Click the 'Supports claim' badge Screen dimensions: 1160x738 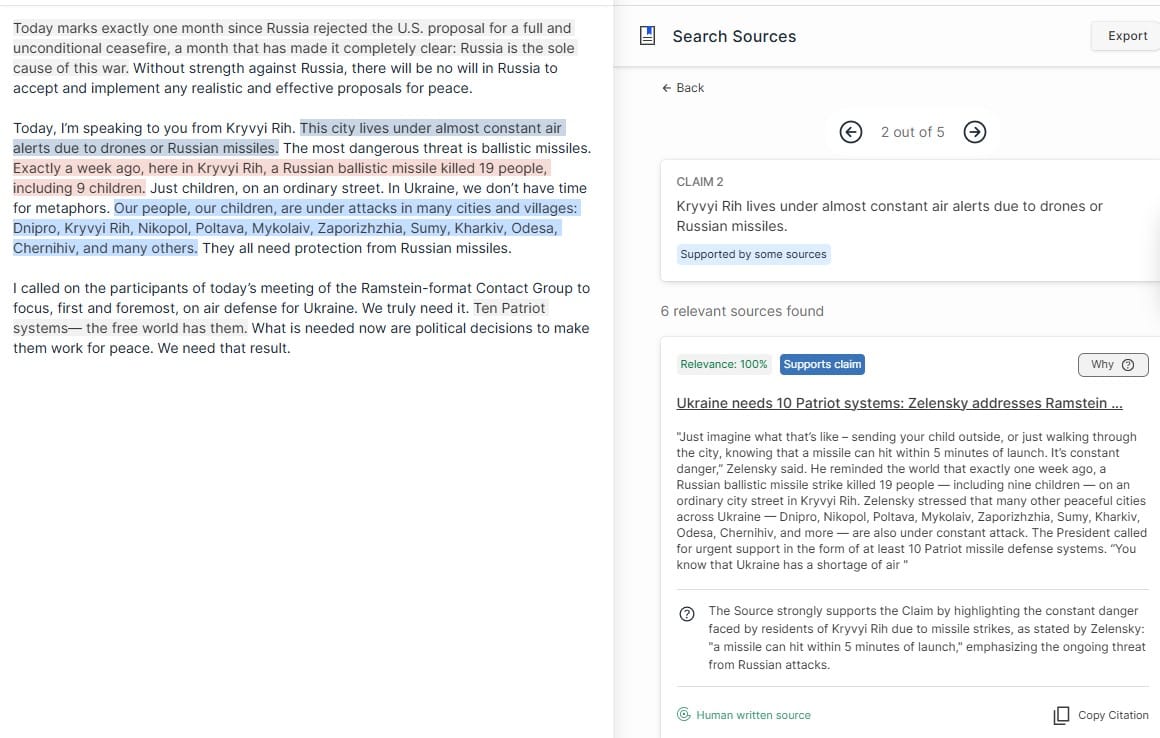[822, 365]
